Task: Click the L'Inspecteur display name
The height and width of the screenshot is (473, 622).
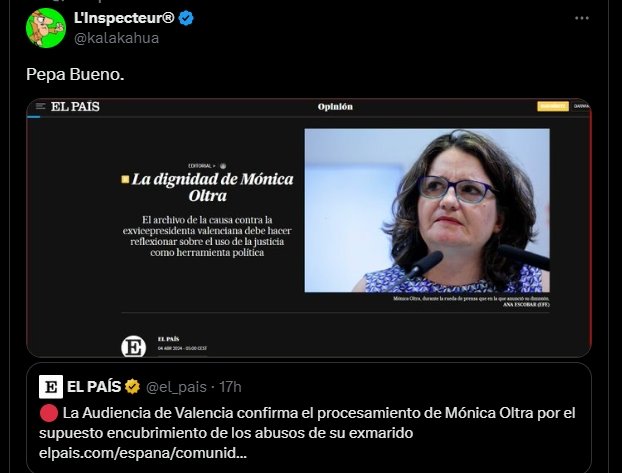Action: [124, 18]
